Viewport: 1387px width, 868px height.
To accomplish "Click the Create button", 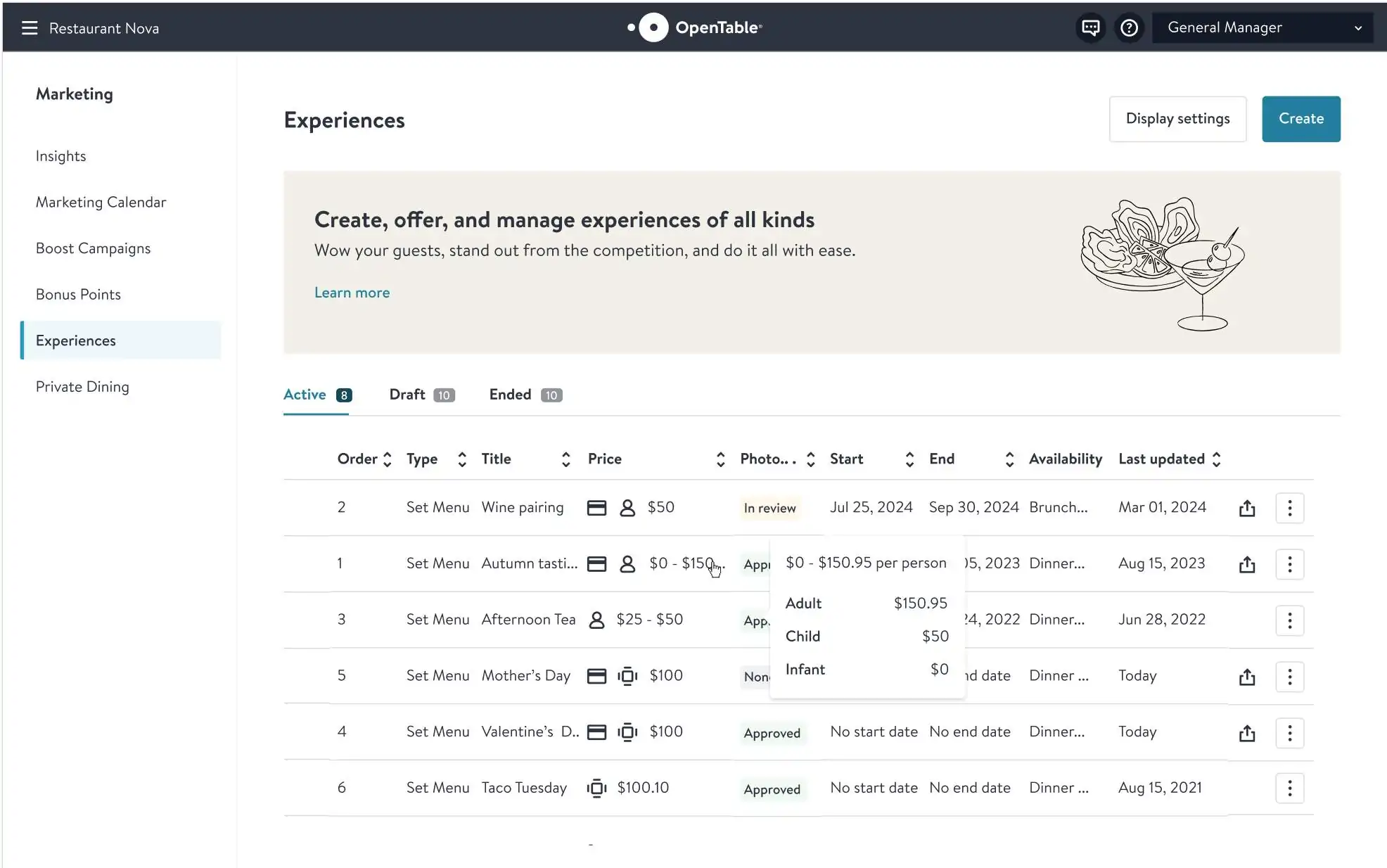I will (x=1300, y=119).
